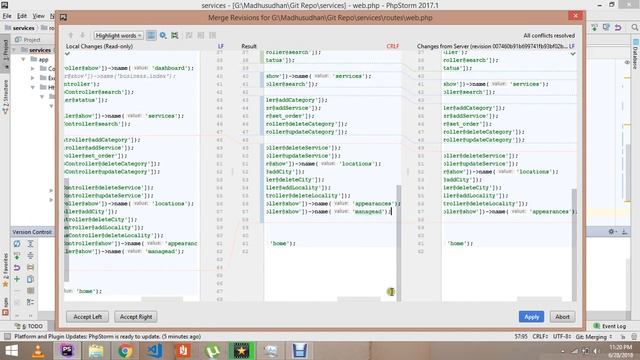Click the Local Changes horizontal scrollbar

[162, 299]
